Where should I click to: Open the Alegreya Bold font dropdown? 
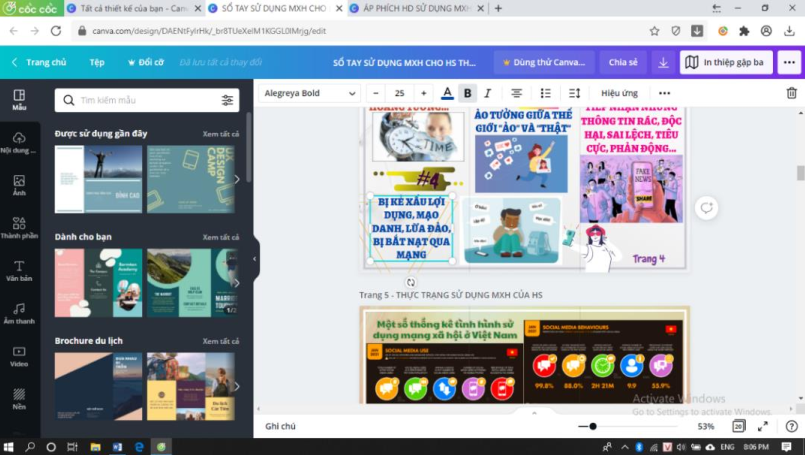(310, 93)
